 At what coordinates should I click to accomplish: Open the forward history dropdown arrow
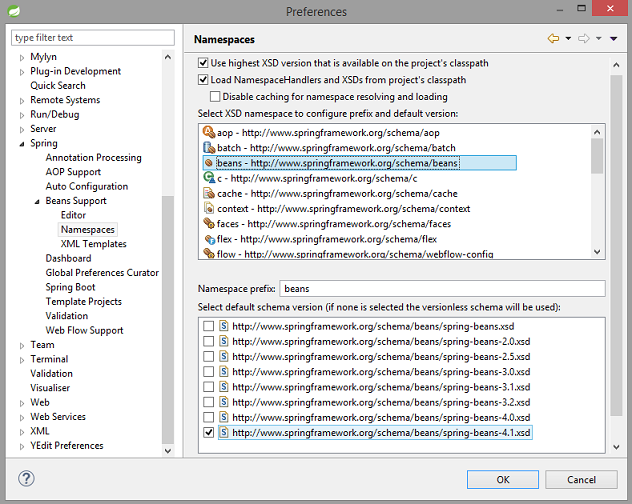click(599, 38)
